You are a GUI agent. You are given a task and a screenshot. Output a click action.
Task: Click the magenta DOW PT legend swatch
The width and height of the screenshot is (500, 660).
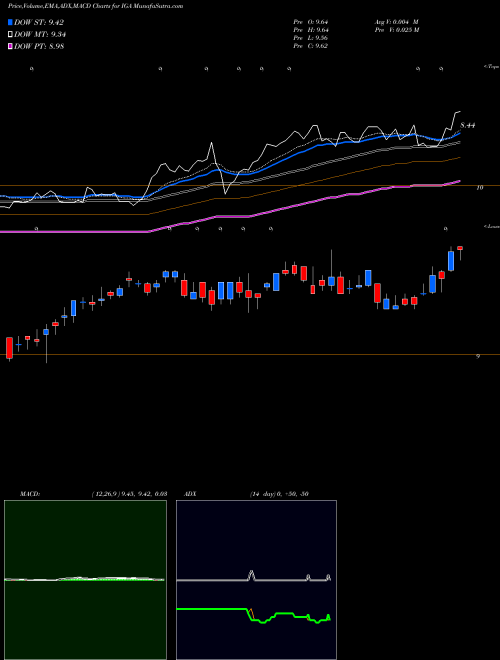coord(11,47)
